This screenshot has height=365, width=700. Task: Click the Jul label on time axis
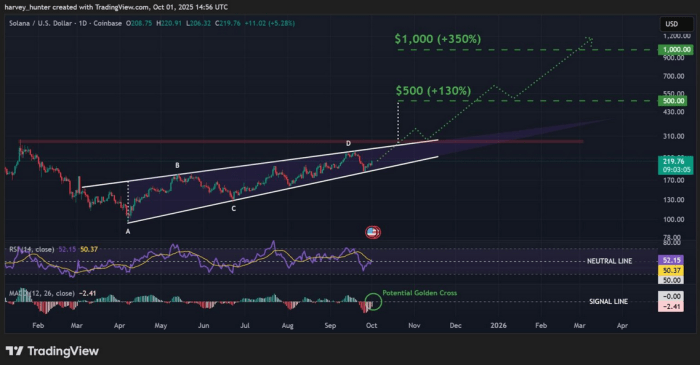coord(245,326)
